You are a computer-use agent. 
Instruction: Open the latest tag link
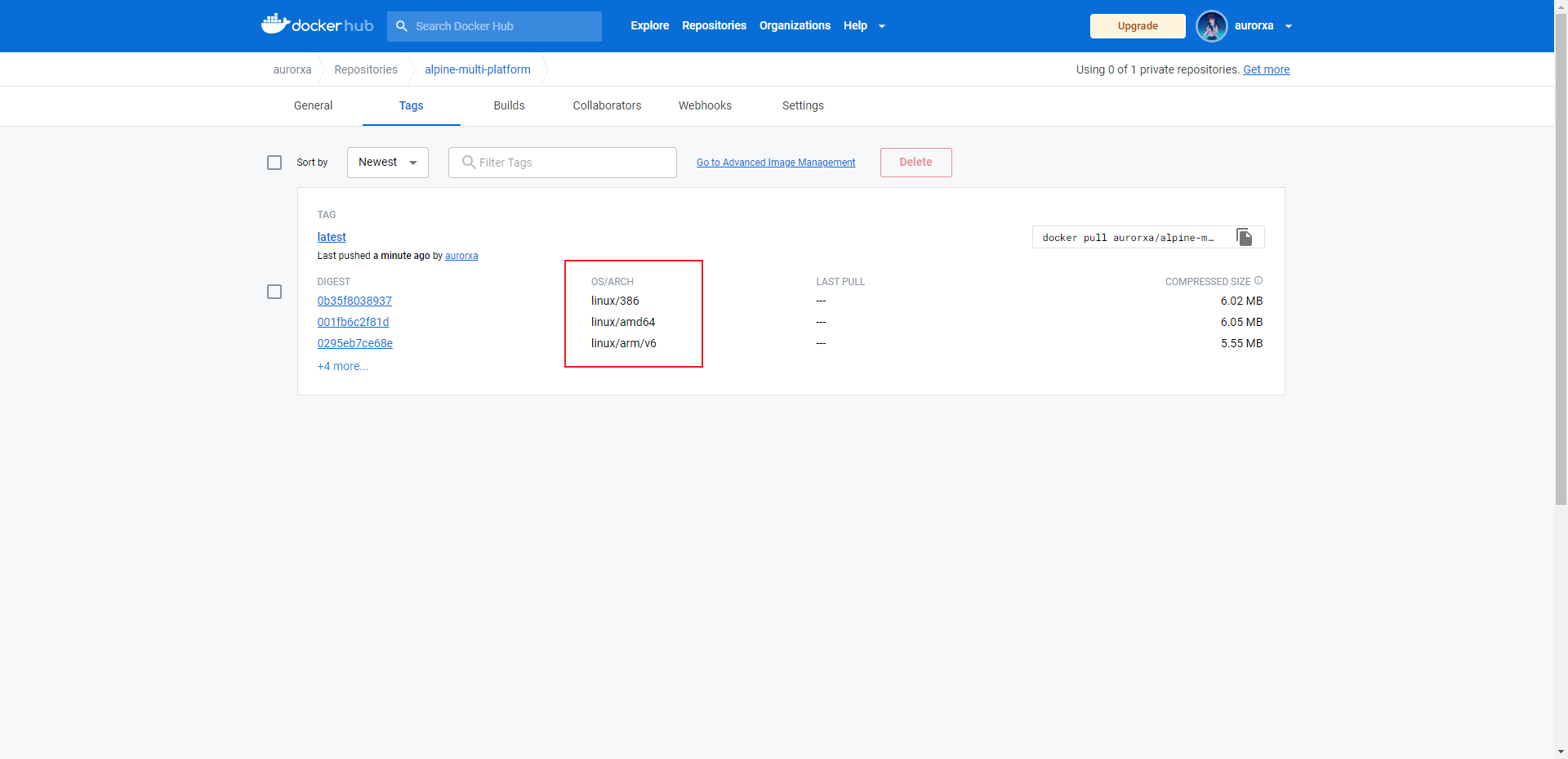point(332,237)
